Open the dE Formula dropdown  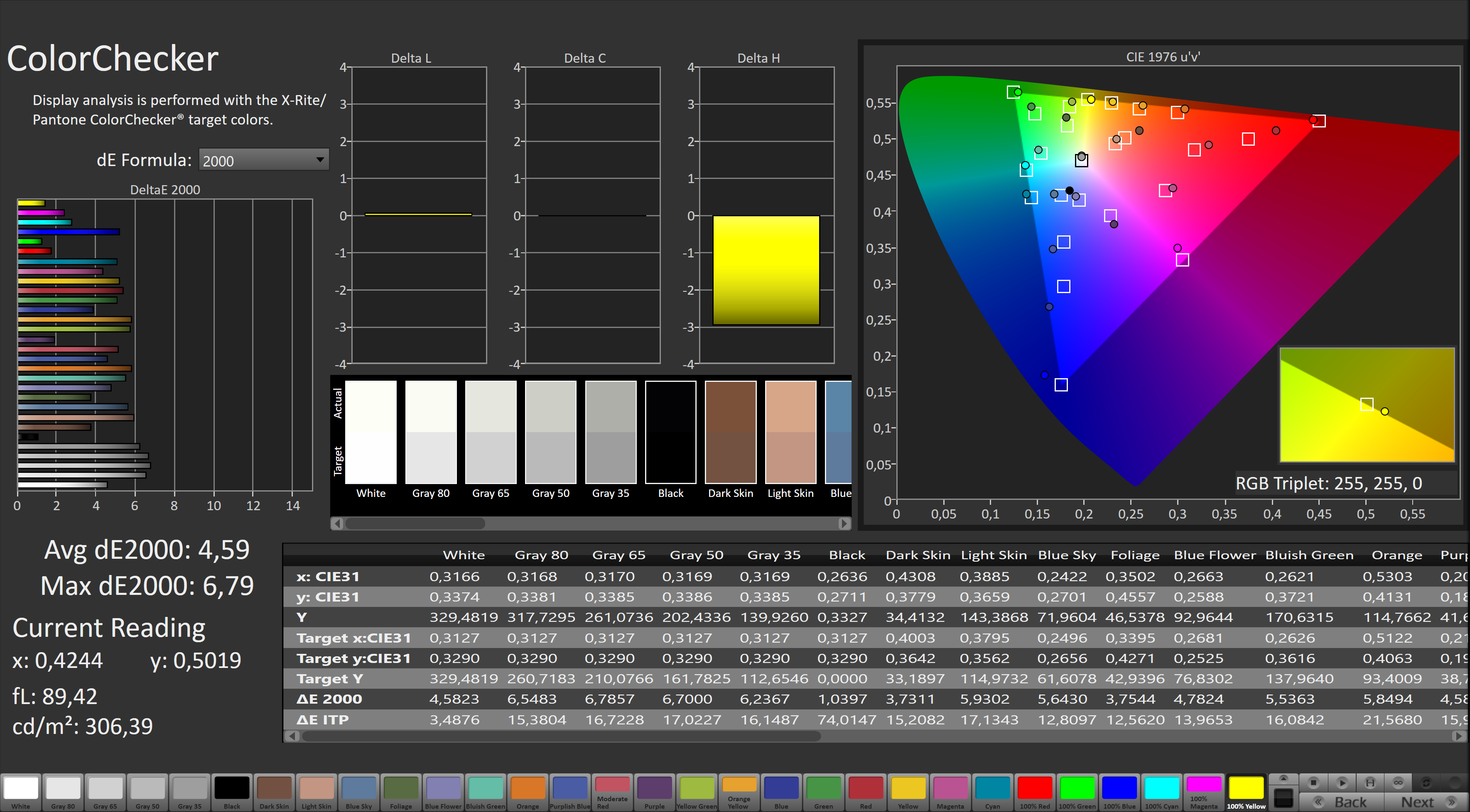tap(264, 160)
